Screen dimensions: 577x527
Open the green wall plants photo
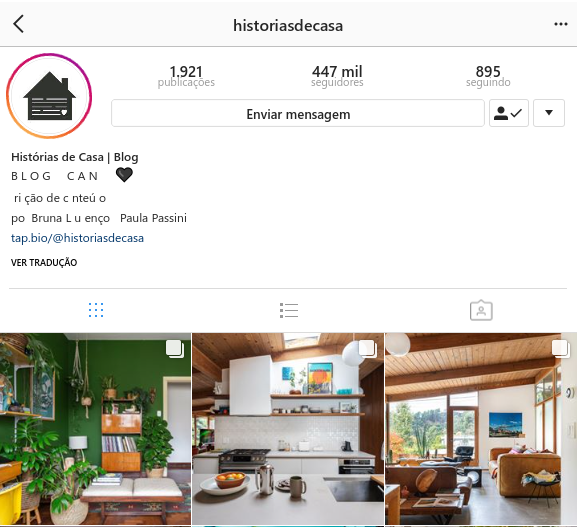click(x=95, y=429)
